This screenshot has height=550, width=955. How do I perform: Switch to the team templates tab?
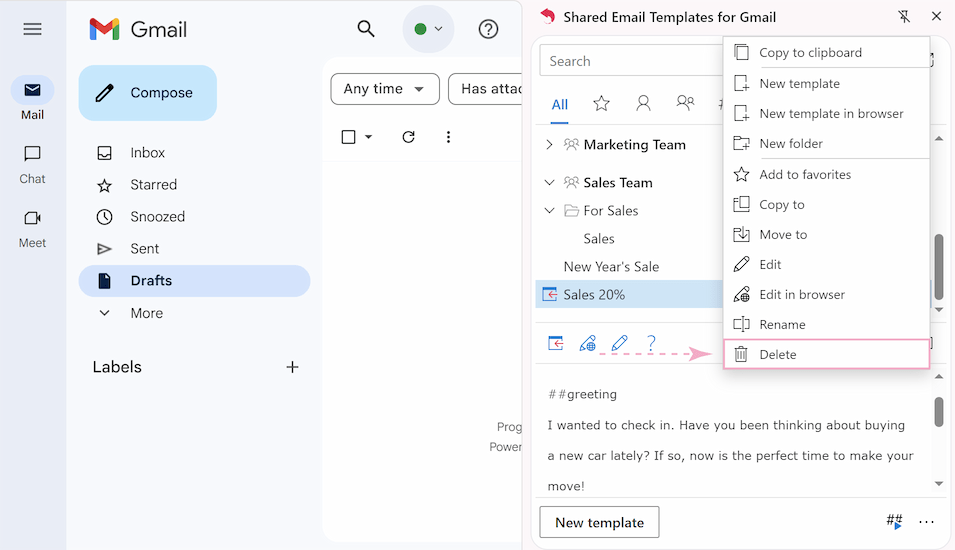685,103
